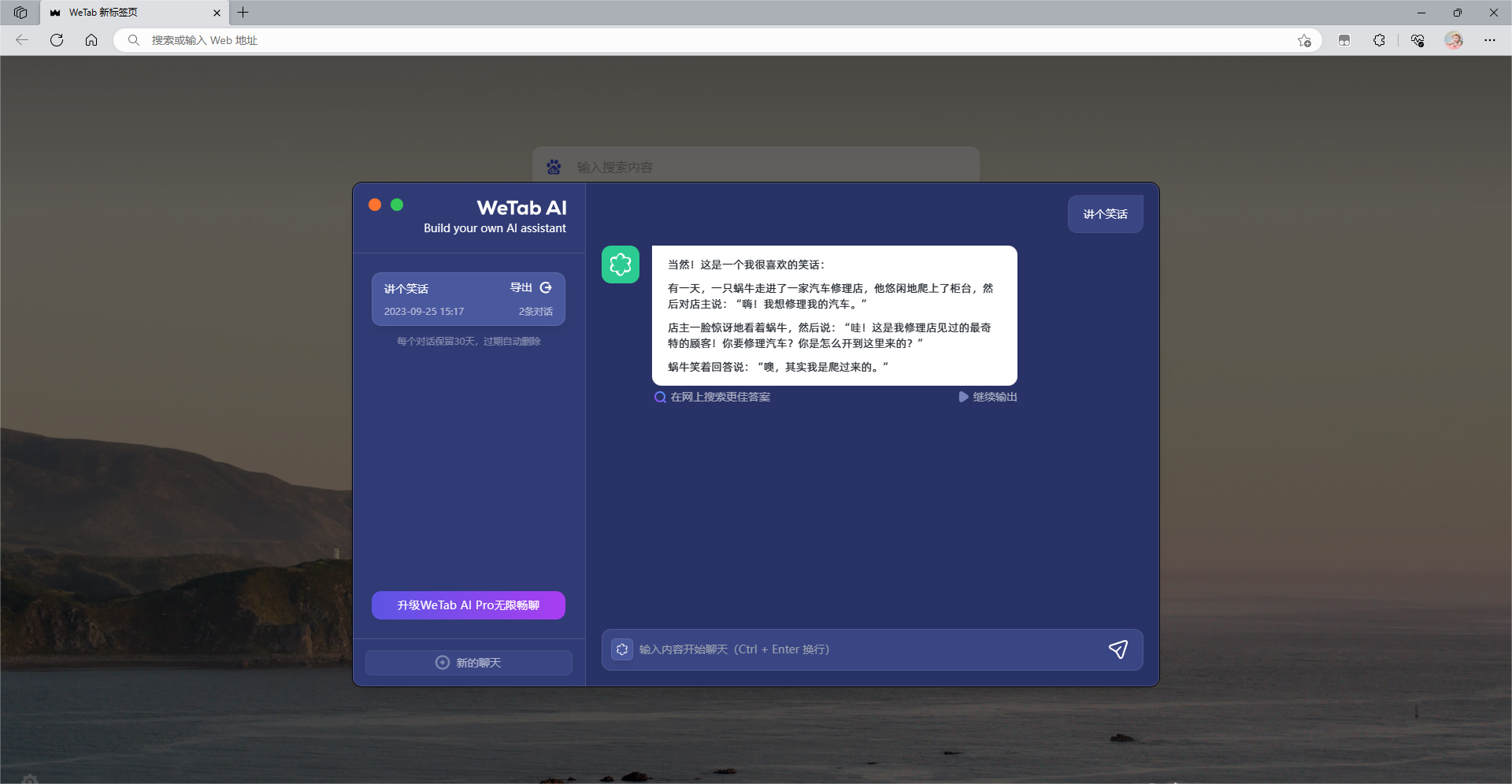This screenshot has width=1512, height=784.
Task: Refresh the page
Action: (x=57, y=40)
